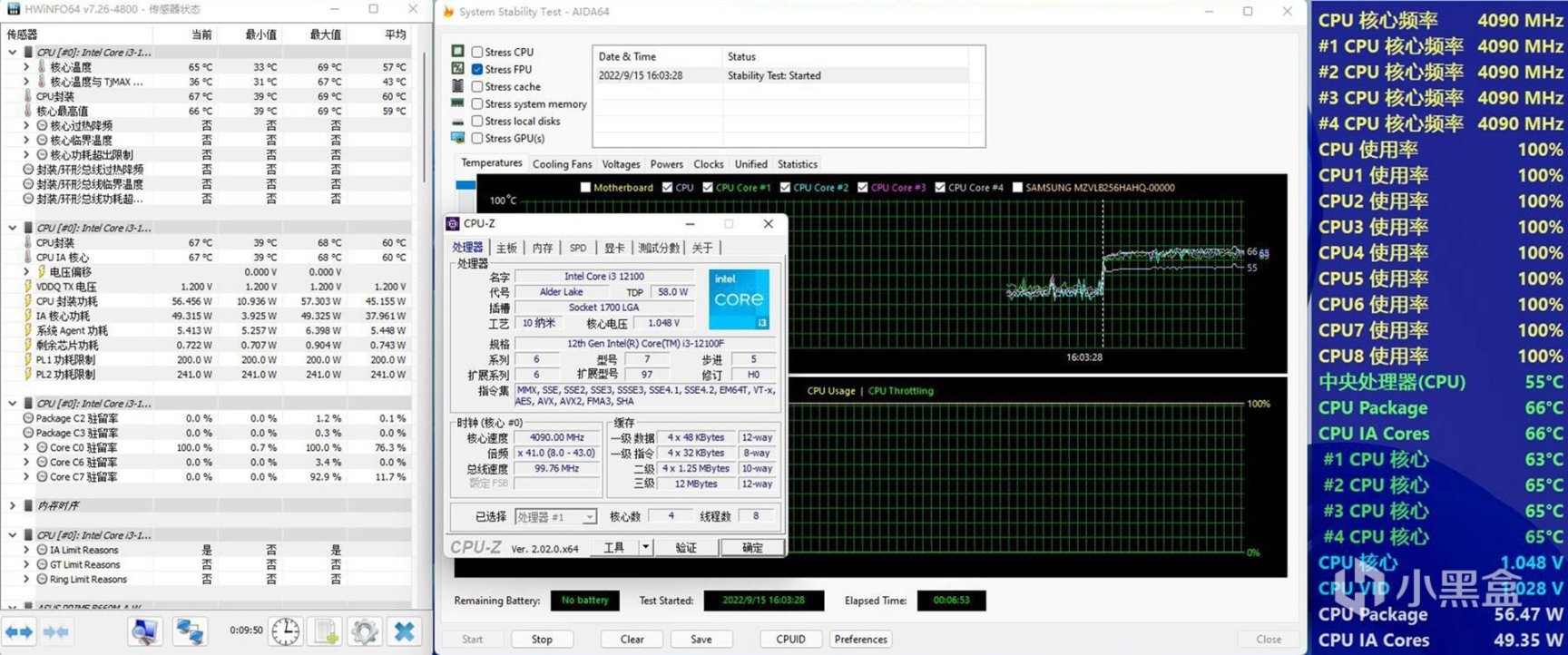Image resolution: width=1568 pixels, height=655 pixels.
Task: Click the drive icon beside Stress local disks
Action: (458, 122)
